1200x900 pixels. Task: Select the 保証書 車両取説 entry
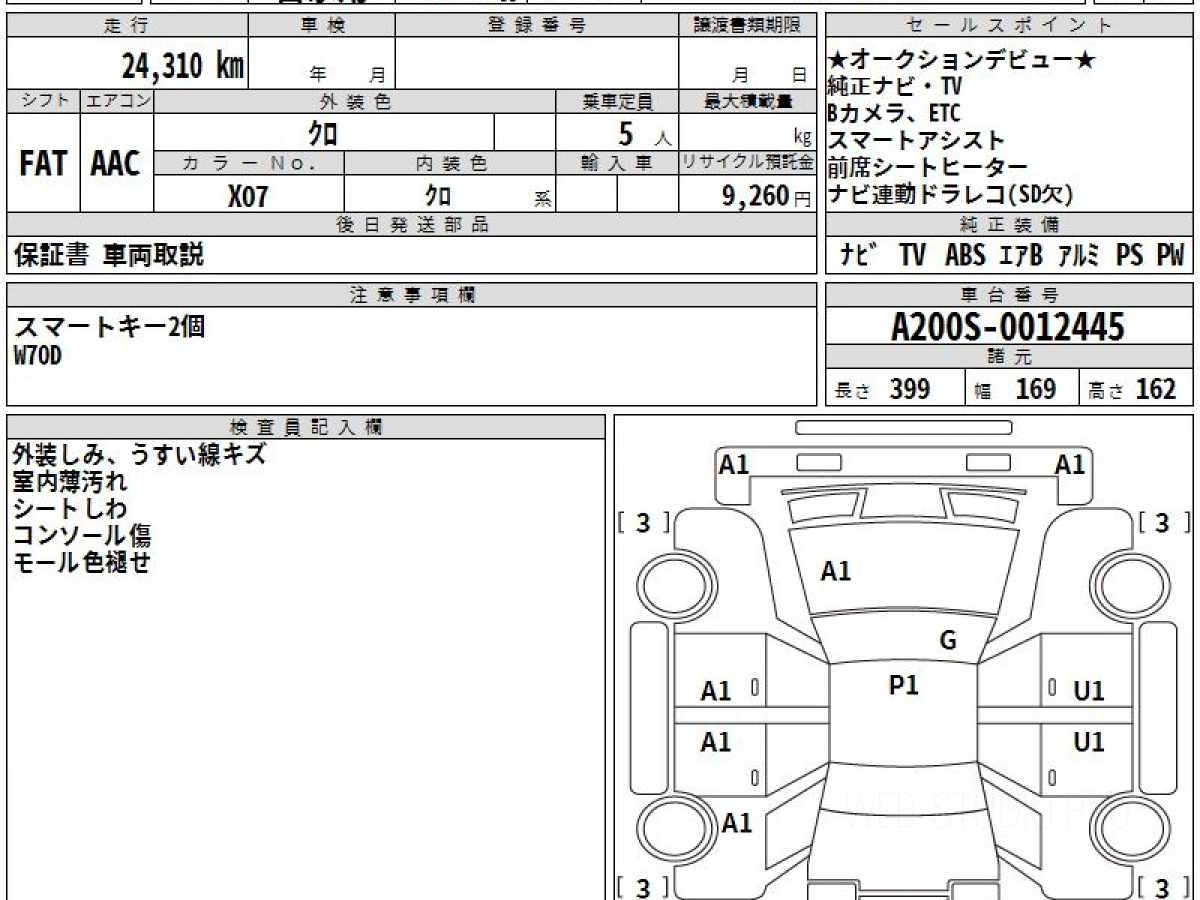coord(108,255)
